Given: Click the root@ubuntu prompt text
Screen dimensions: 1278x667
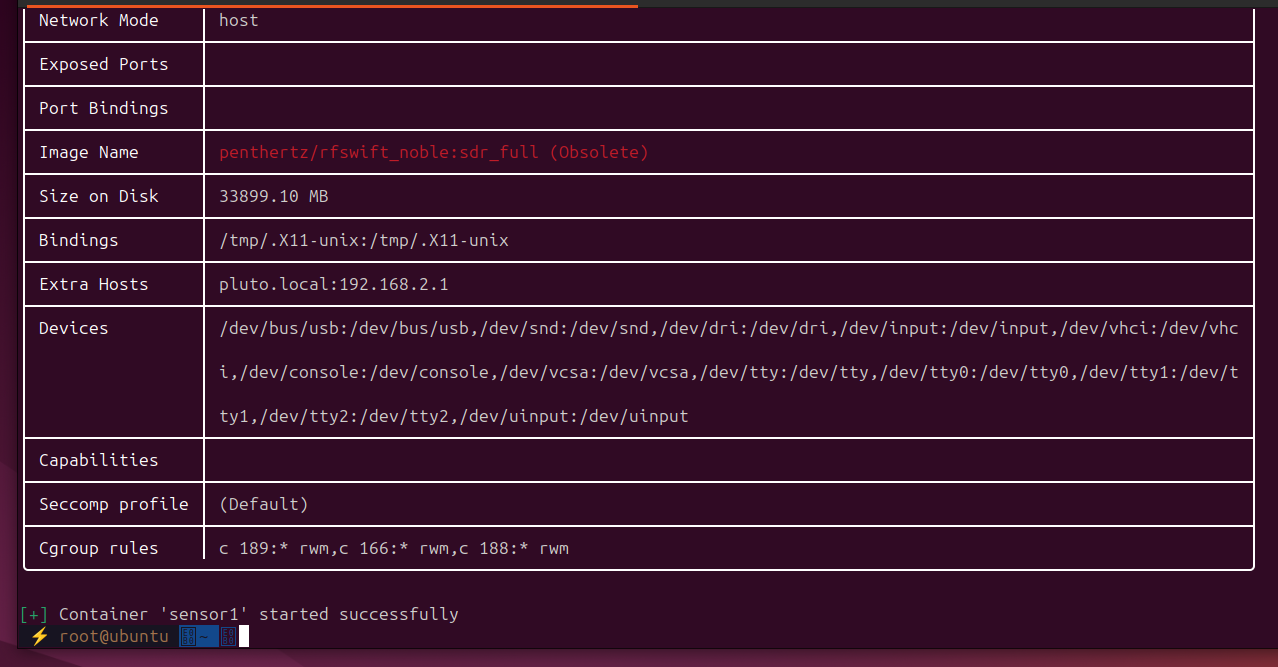Looking at the screenshot, I should point(113,636).
